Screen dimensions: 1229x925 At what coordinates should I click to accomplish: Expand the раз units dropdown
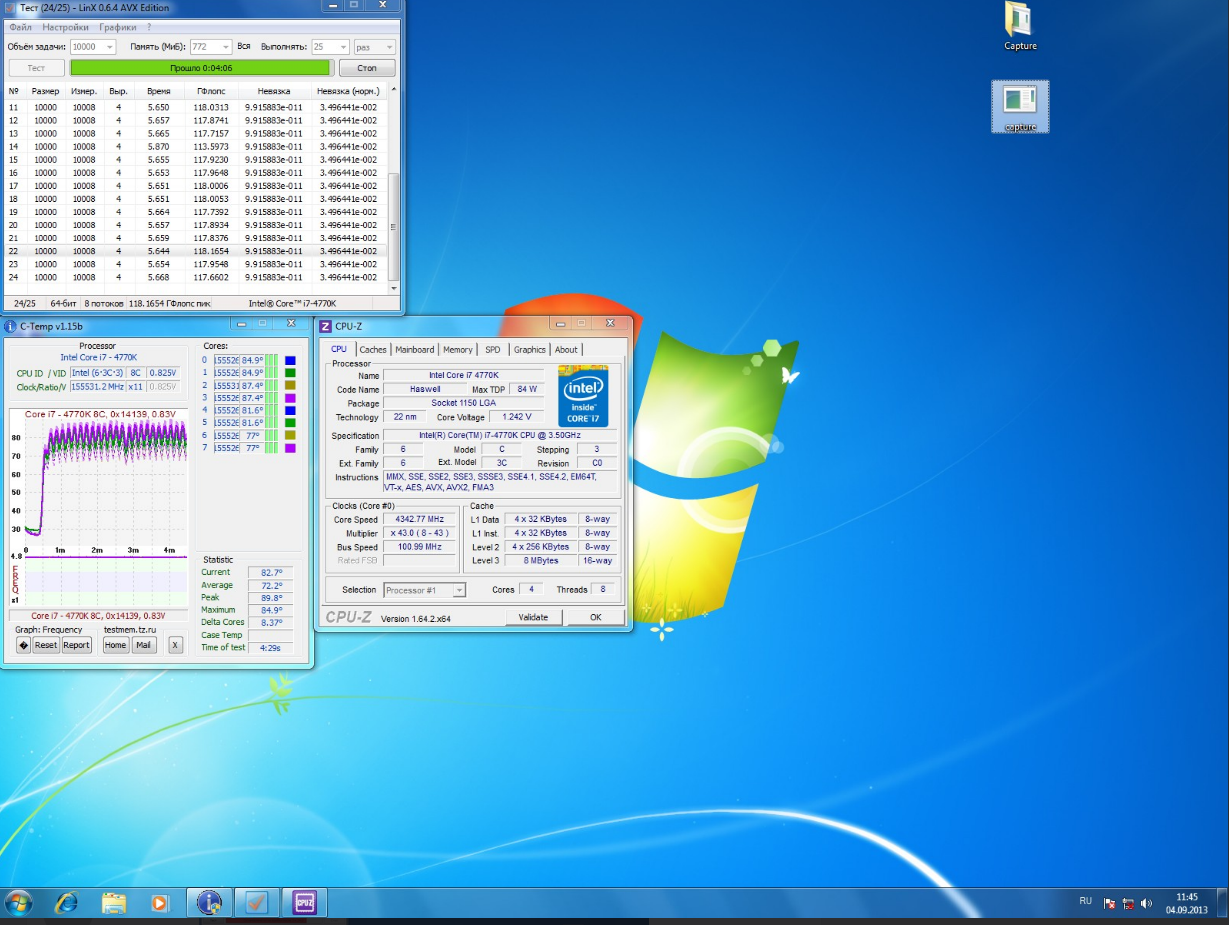[x=389, y=47]
